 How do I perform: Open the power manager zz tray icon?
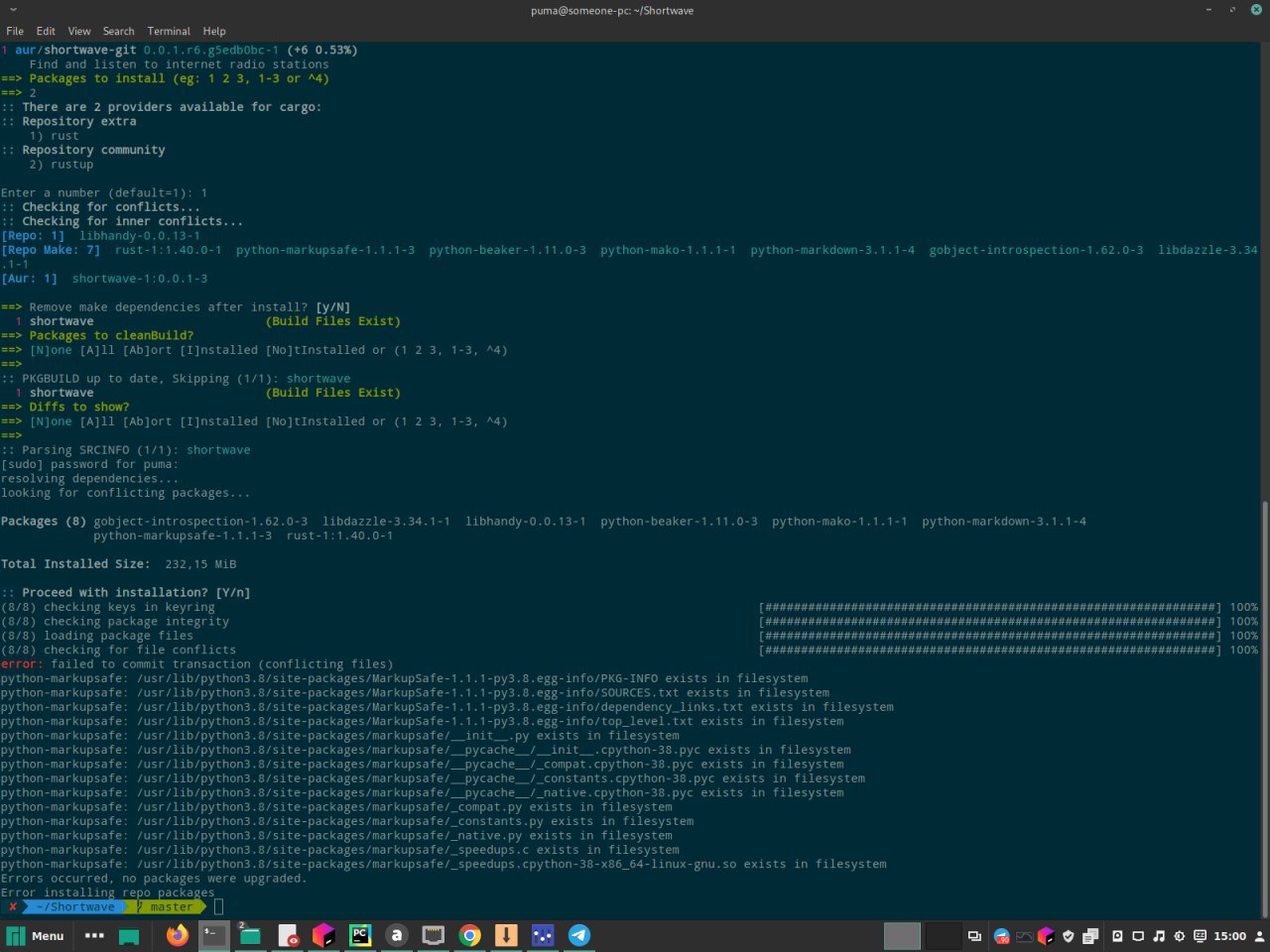point(1200,936)
